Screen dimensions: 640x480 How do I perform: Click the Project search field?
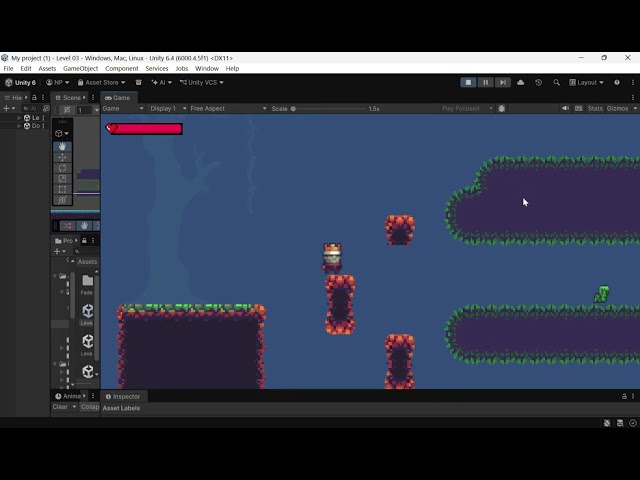(86, 251)
